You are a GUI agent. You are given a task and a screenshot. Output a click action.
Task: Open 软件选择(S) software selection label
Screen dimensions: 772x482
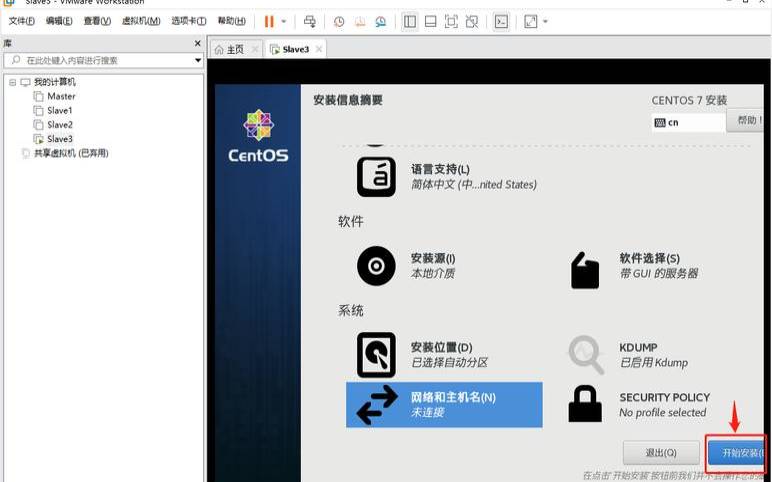[649, 258]
